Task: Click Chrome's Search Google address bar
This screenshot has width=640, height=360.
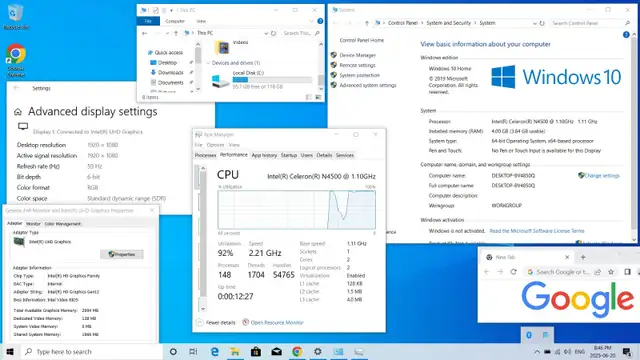Action: click(562, 272)
